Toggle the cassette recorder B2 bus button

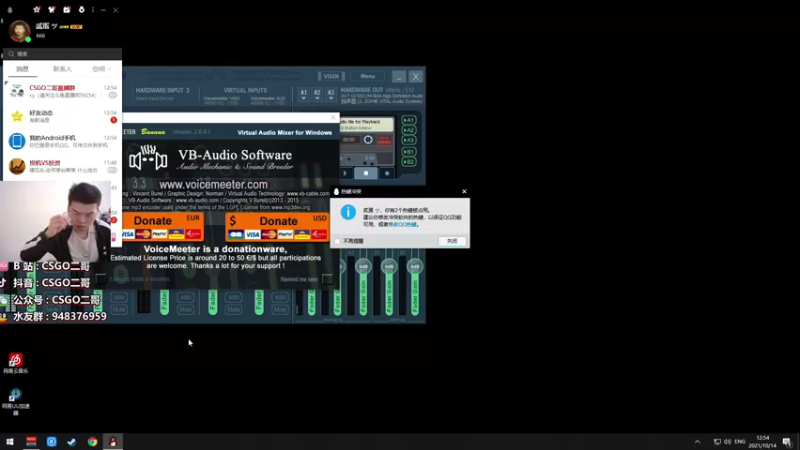(409, 162)
